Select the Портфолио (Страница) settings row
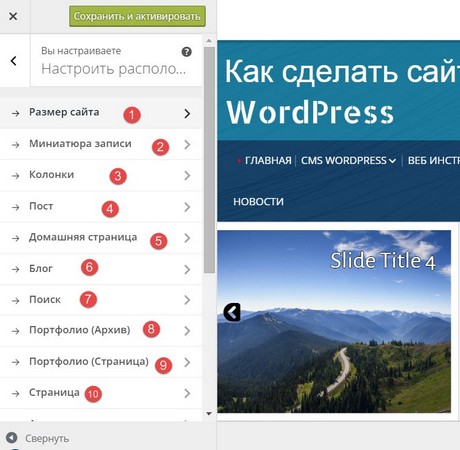The image size is (460, 450). click(x=101, y=362)
